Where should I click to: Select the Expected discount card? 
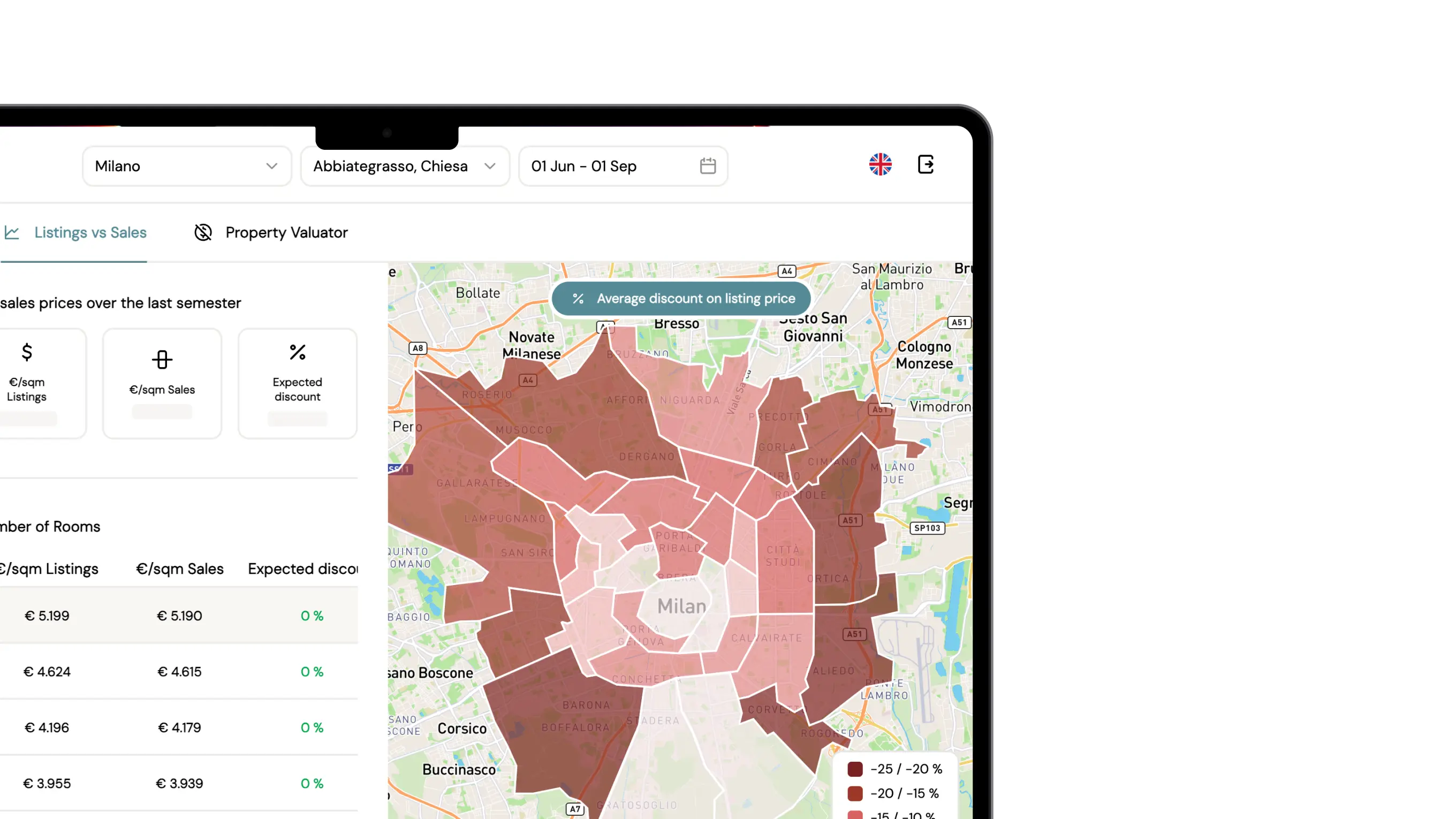(297, 383)
